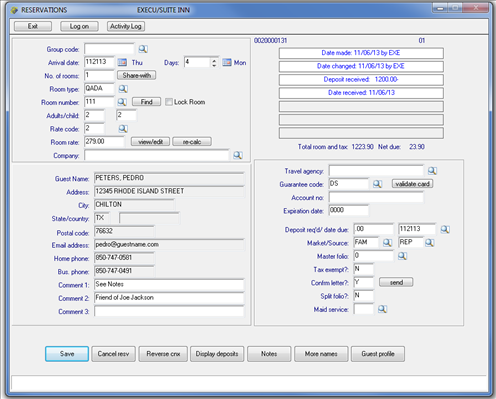Click the Guest Name field PETERS, PEDRO
The width and height of the screenshot is (496, 399).
169,179
